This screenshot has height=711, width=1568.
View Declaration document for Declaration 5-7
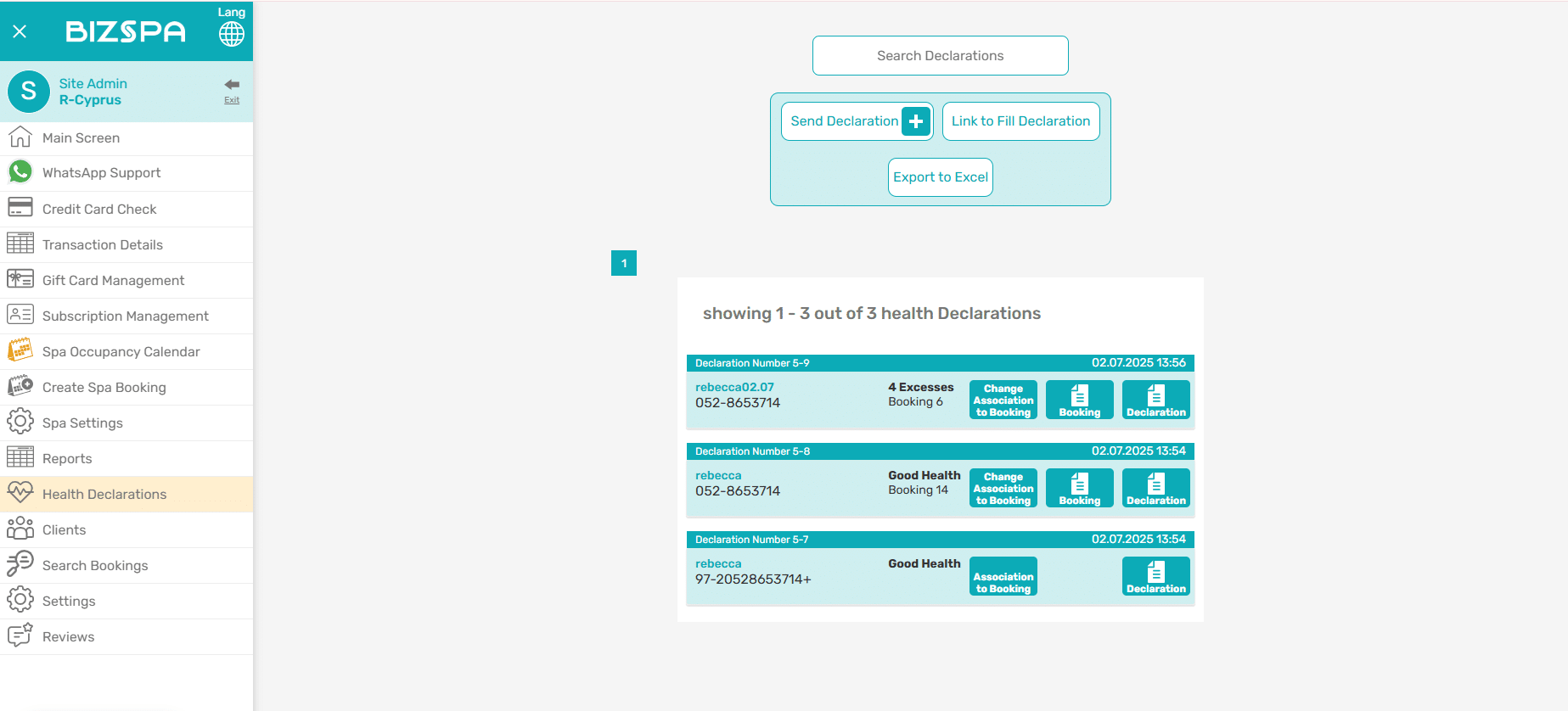(1155, 576)
